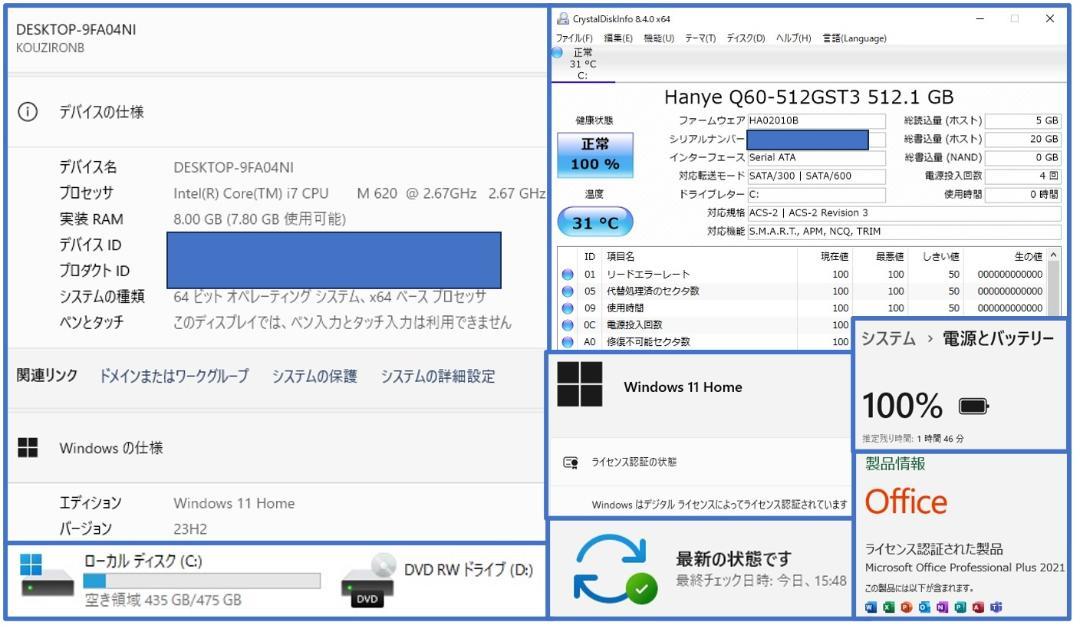The height and width of the screenshot is (632, 1080).
Task: Open システムの保護 link
Action: coord(314,377)
